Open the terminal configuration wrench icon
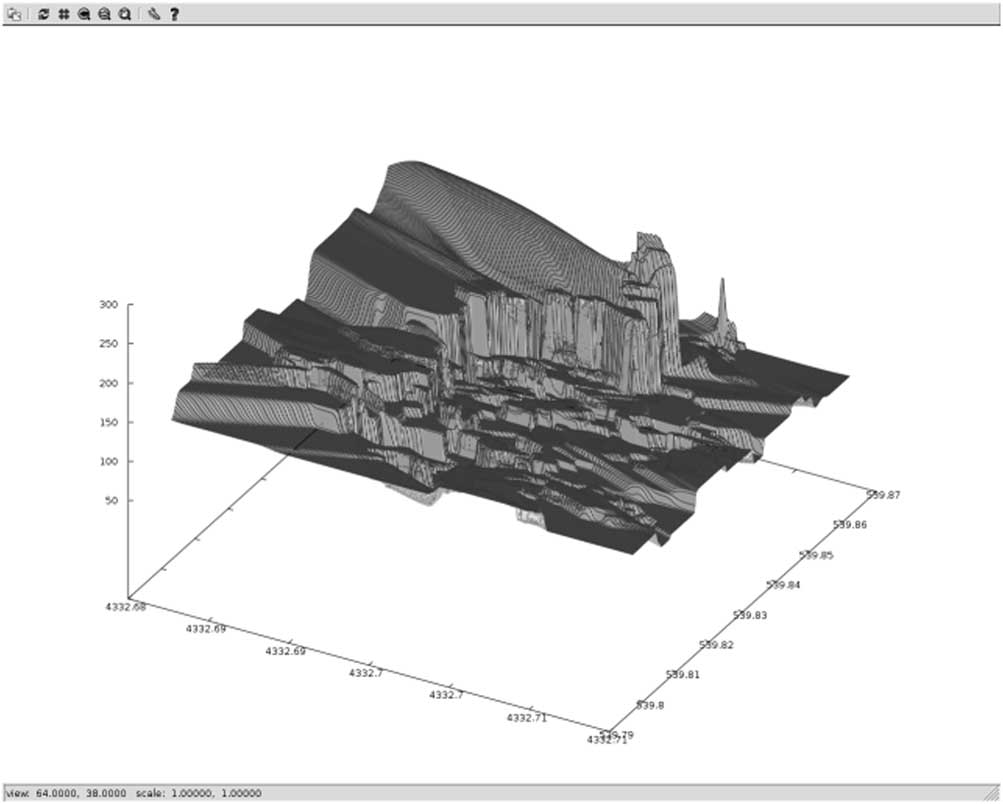 click(x=153, y=15)
